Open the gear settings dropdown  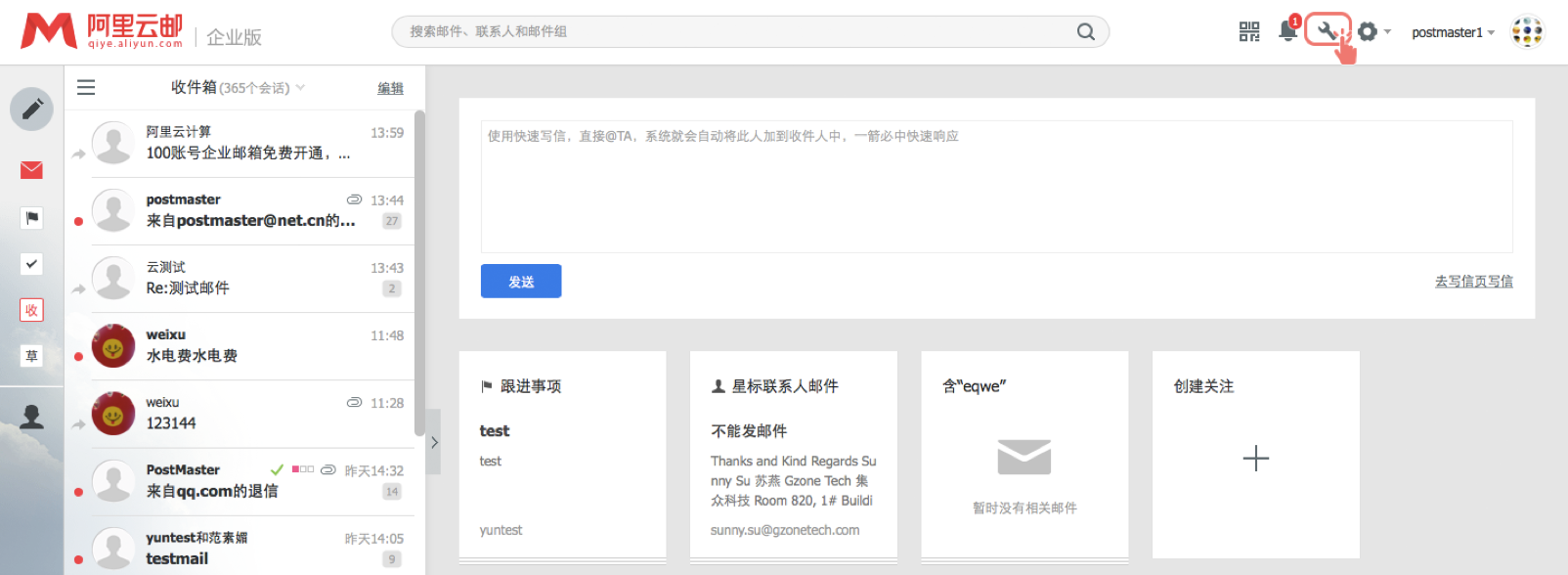click(x=1372, y=32)
